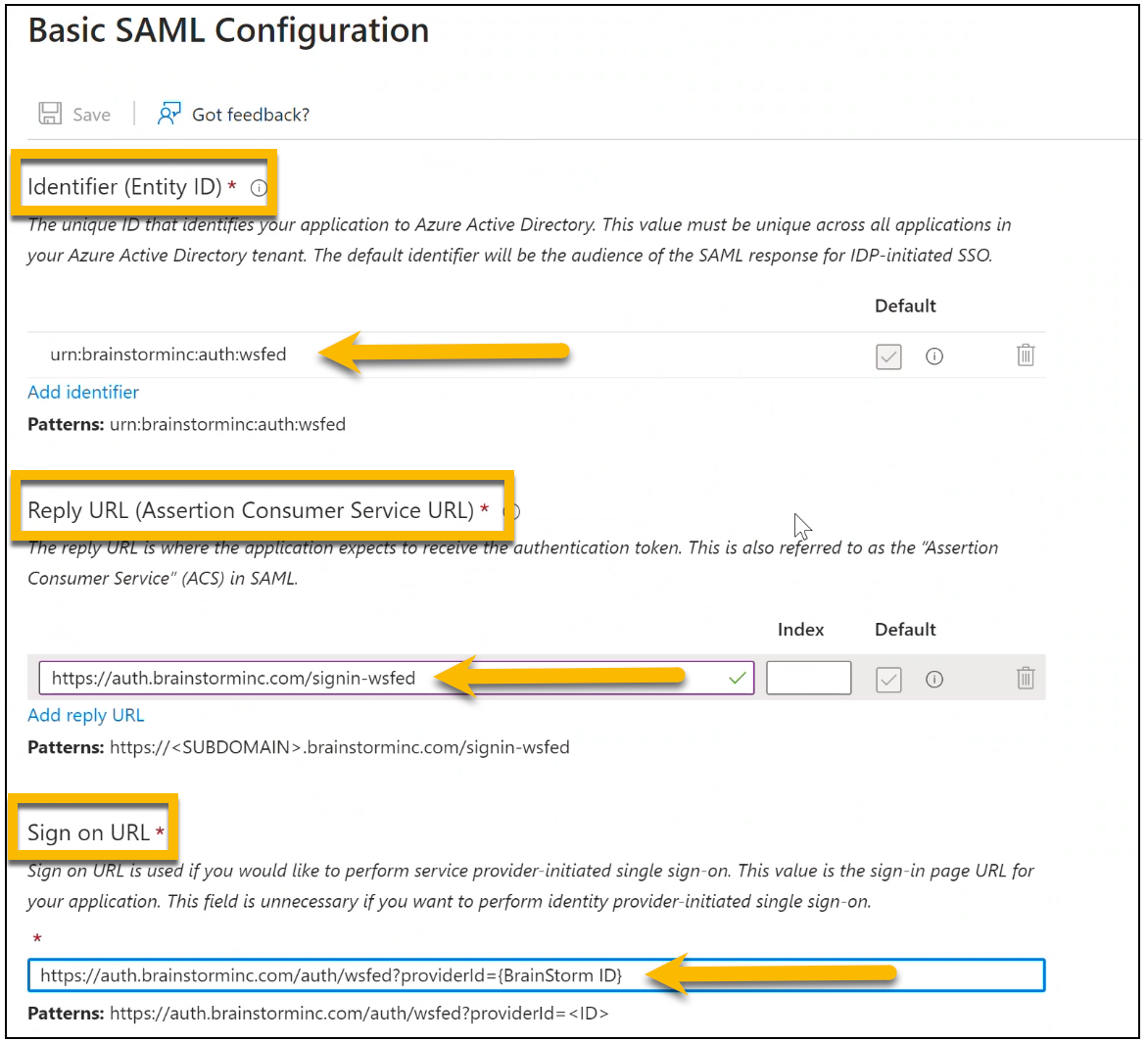
Task: Click the Save floppy disk icon
Action: [x=50, y=114]
